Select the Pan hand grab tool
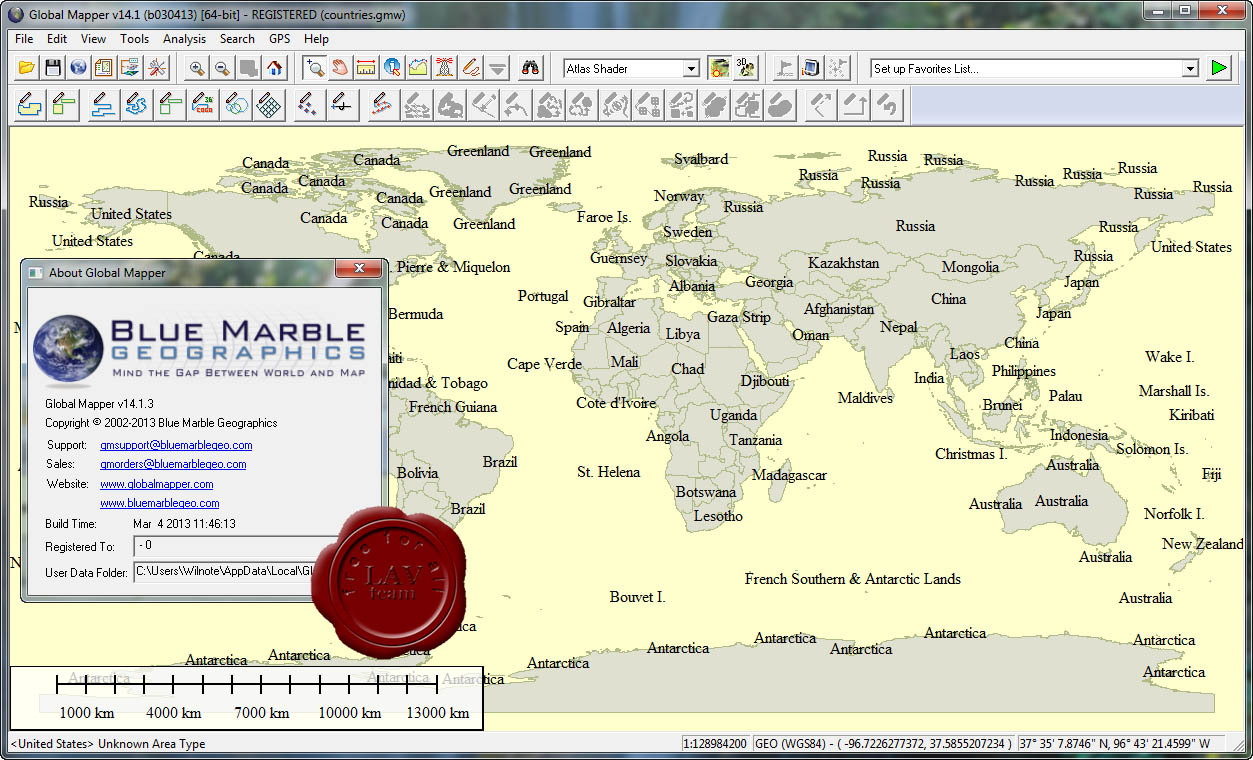1253x760 pixels. click(x=341, y=68)
